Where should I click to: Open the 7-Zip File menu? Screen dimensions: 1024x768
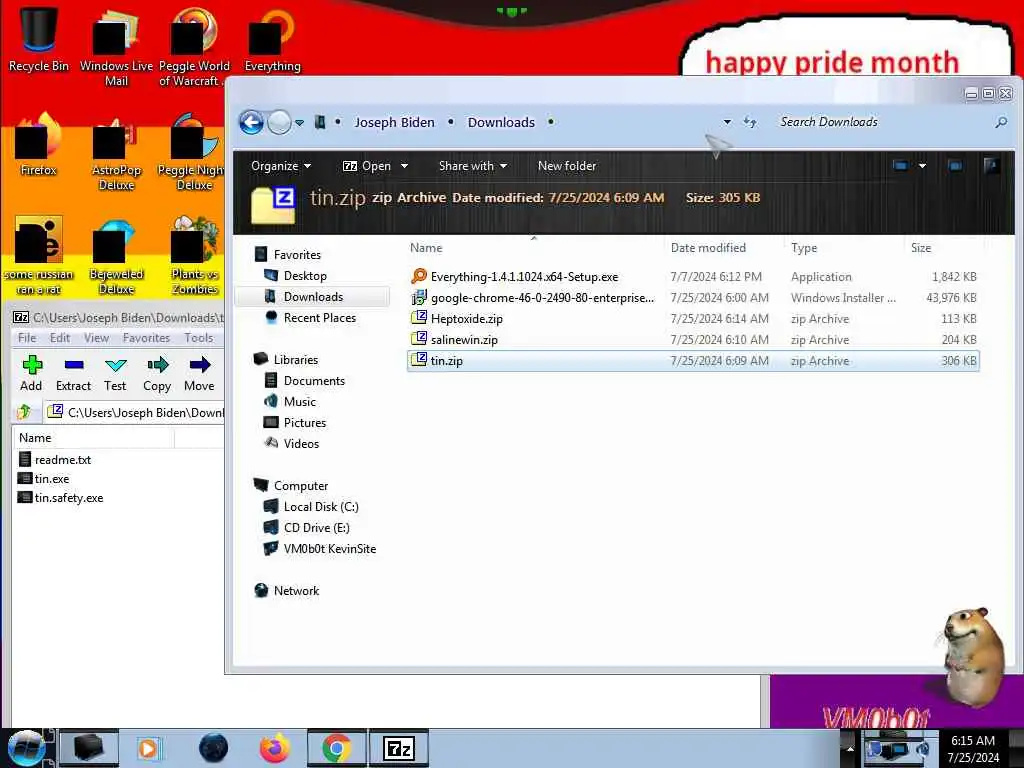(x=27, y=338)
